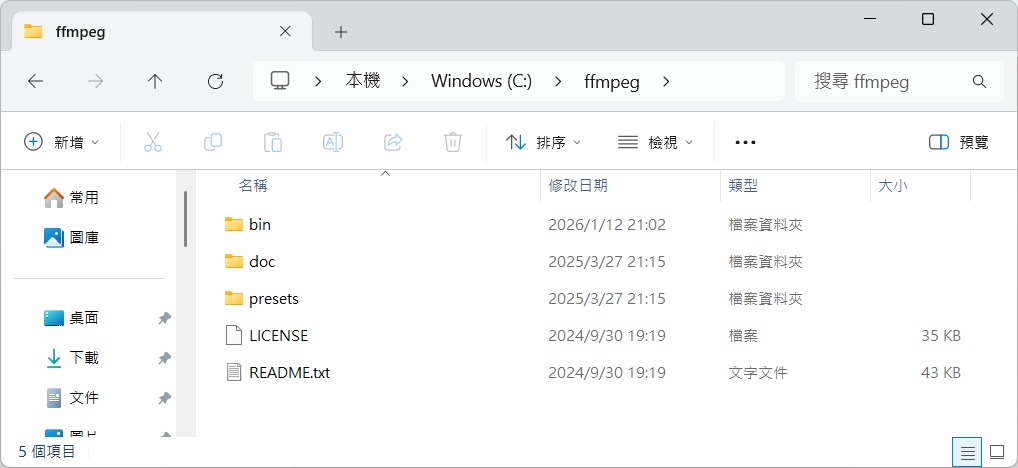Open the 排序 sort dropdown
The width and height of the screenshot is (1018, 468).
click(x=544, y=142)
